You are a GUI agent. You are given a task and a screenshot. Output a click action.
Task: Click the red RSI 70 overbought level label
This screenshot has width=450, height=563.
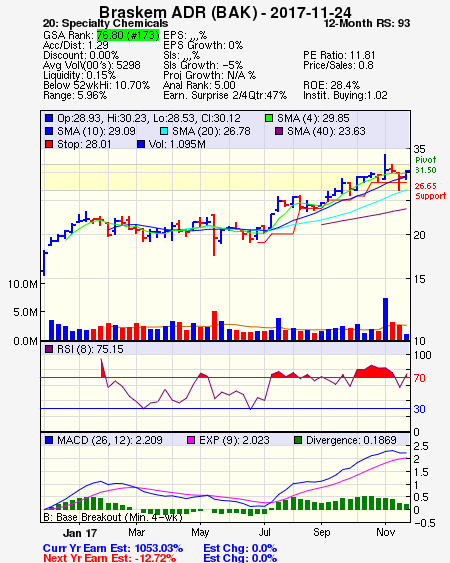(419, 378)
